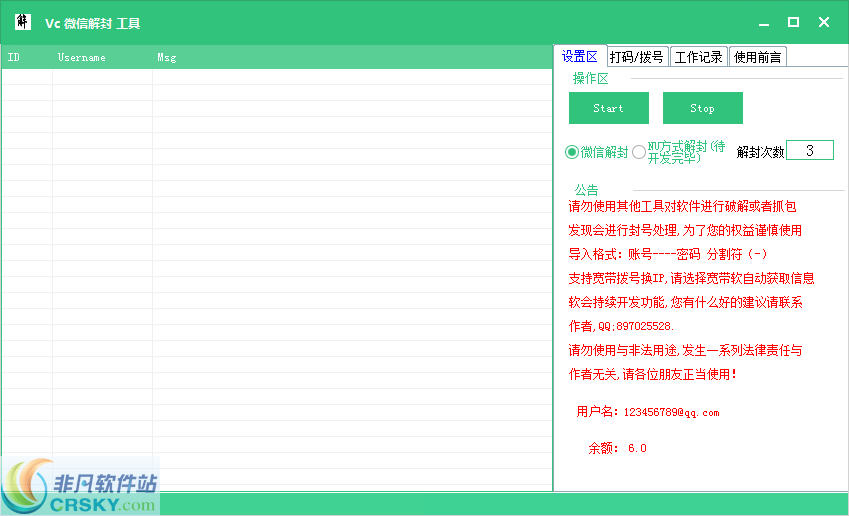The image size is (849, 516).
Task: Open the 工作记录 tab
Action: pos(698,57)
